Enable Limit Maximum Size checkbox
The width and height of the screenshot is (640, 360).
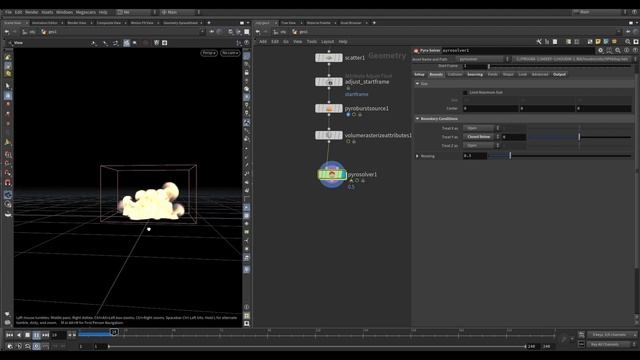(465, 93)
